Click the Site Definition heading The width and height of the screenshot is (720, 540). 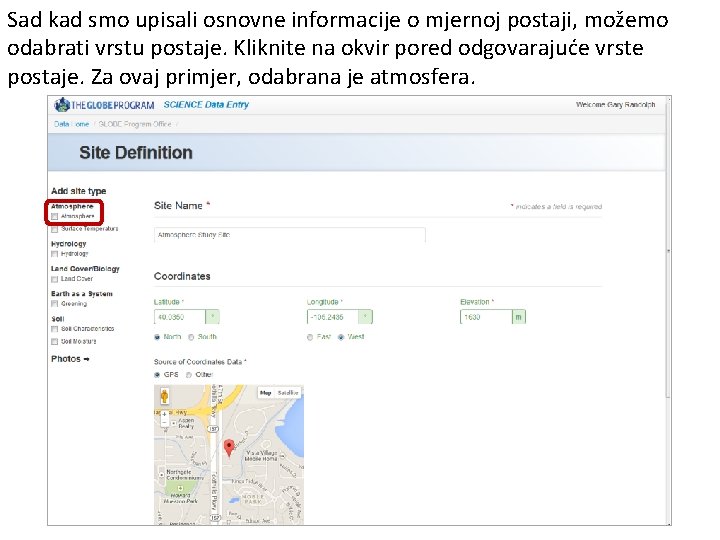click(x=136, y=153)
